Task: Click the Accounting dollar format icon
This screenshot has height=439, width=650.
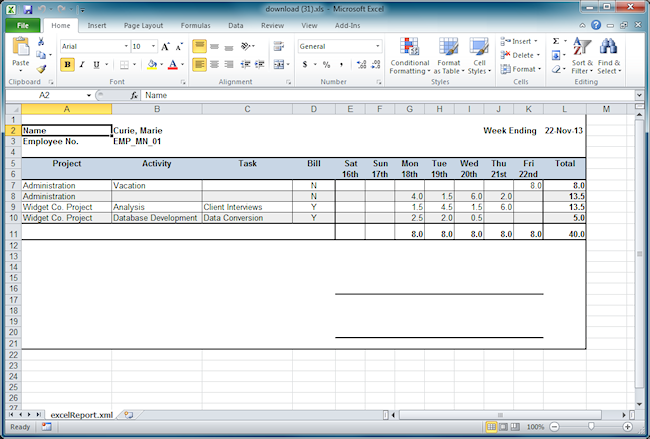Action: 305,64
